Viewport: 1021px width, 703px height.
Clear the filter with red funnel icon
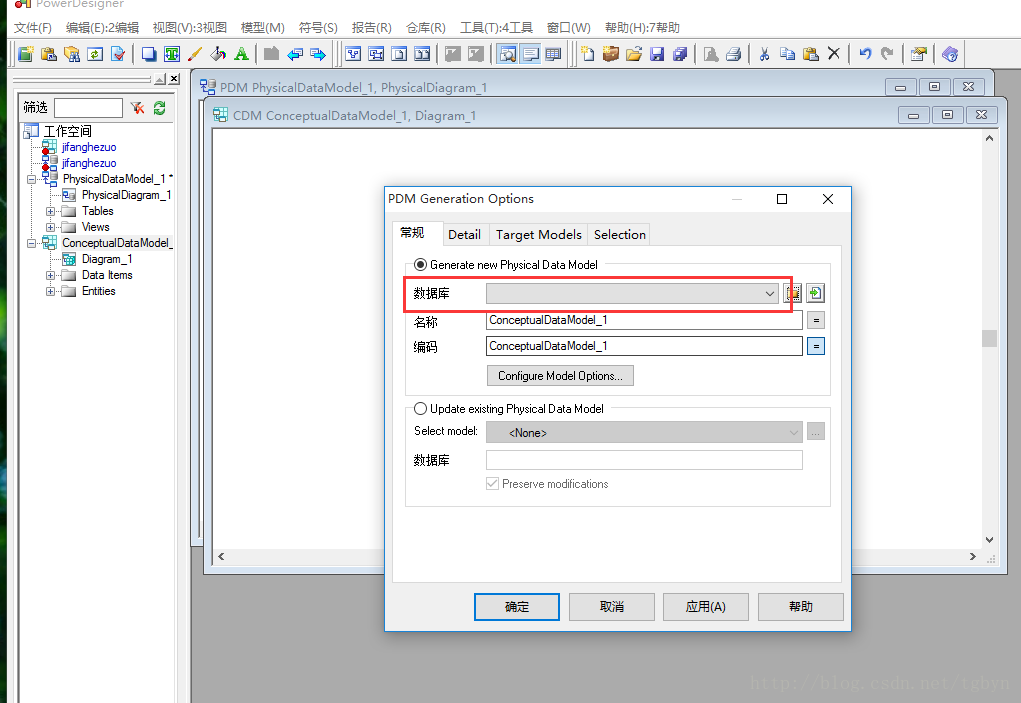coord(137,108)
